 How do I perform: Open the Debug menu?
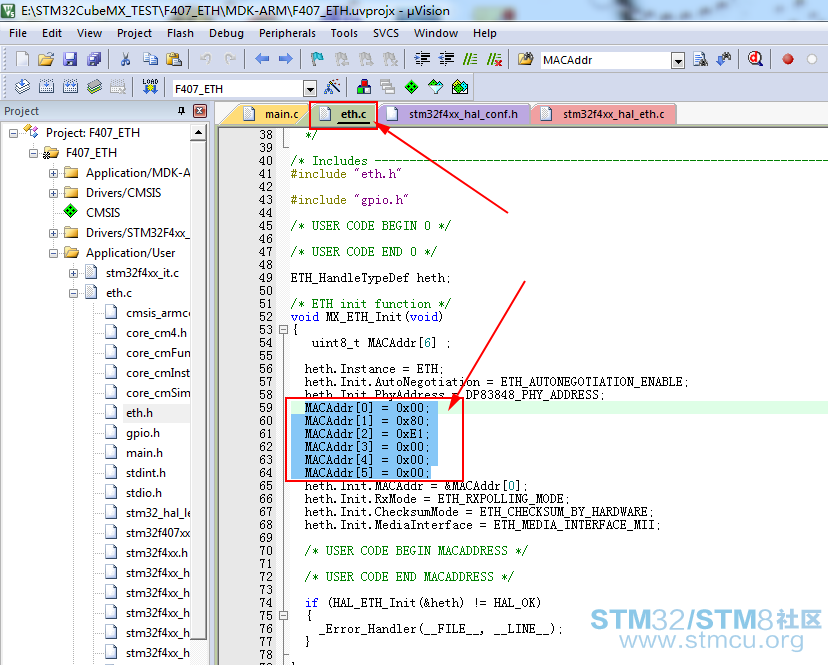point(226,33)
